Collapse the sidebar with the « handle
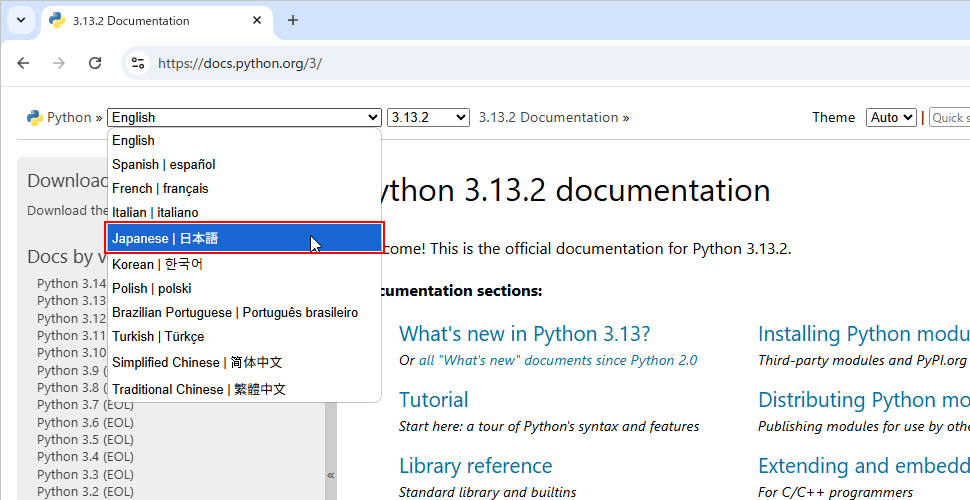 tap(330, 475)
